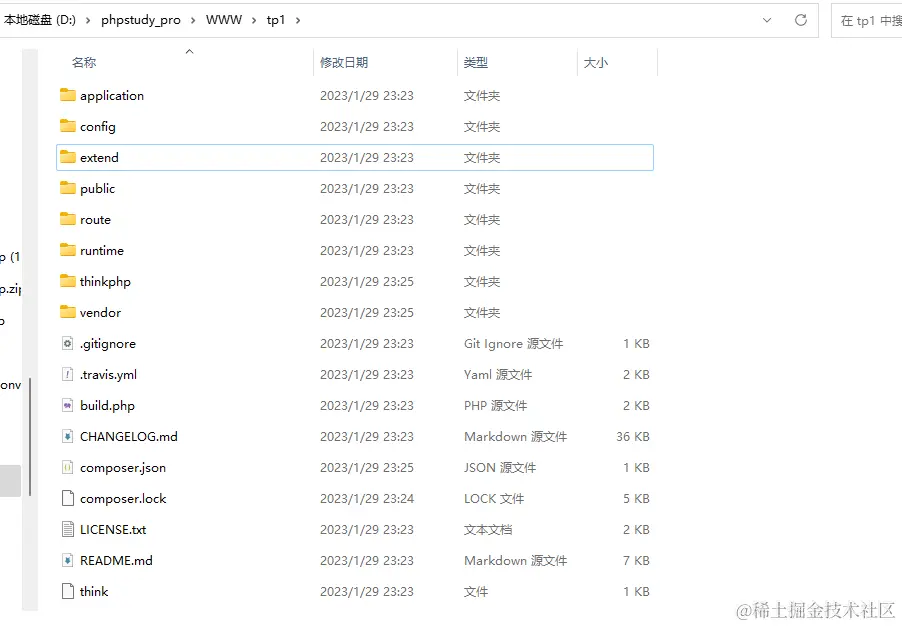Sort files by 类型 column
The image size is (902, 627).
pyautogui.click(x=476, y=62)
